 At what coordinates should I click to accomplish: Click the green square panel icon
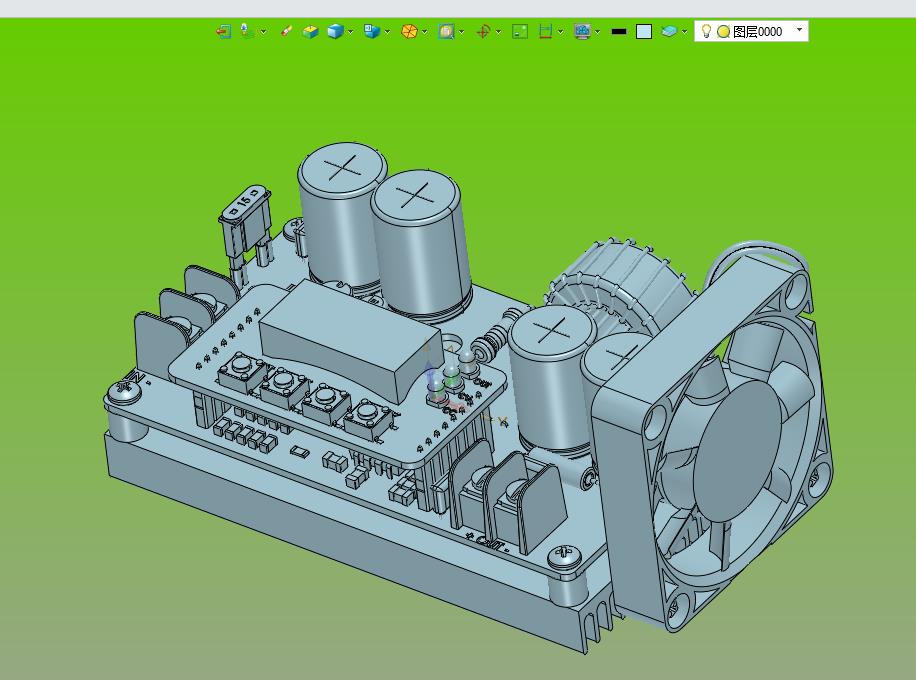pos(520,32)
